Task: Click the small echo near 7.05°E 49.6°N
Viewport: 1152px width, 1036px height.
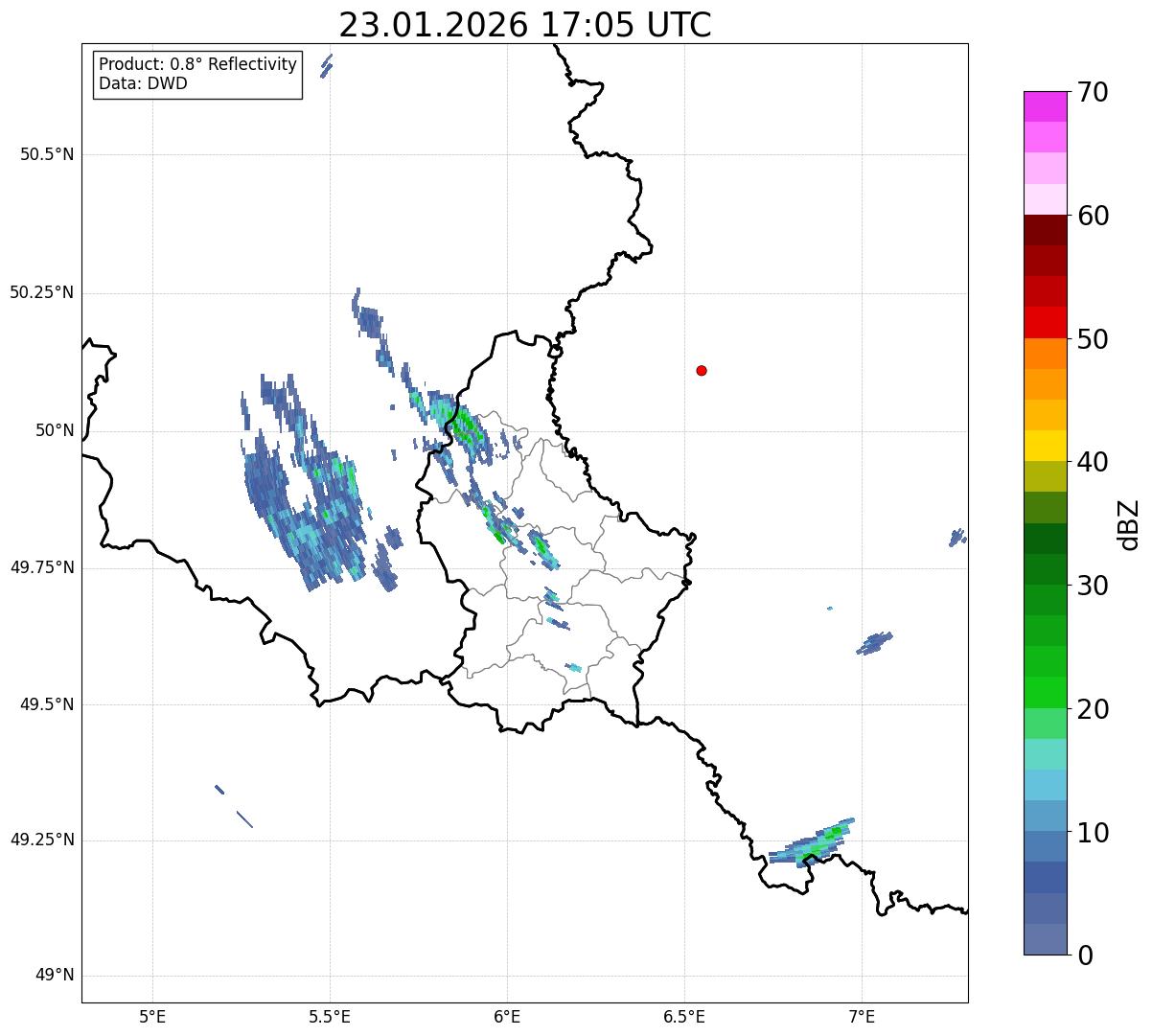Action: 874,643
